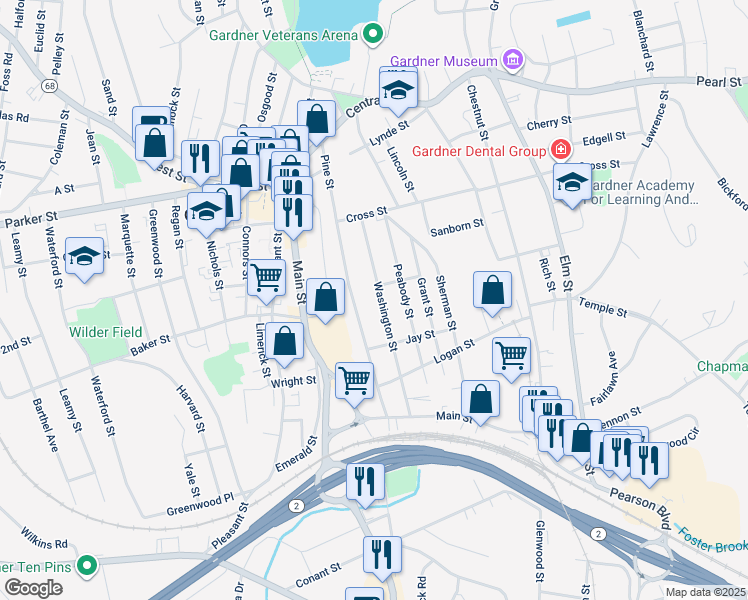The width and height of the screenshot is (748, 600).
Task: Select the Gardner Veterans Arena pin
Action: click(x=373, y=34)
